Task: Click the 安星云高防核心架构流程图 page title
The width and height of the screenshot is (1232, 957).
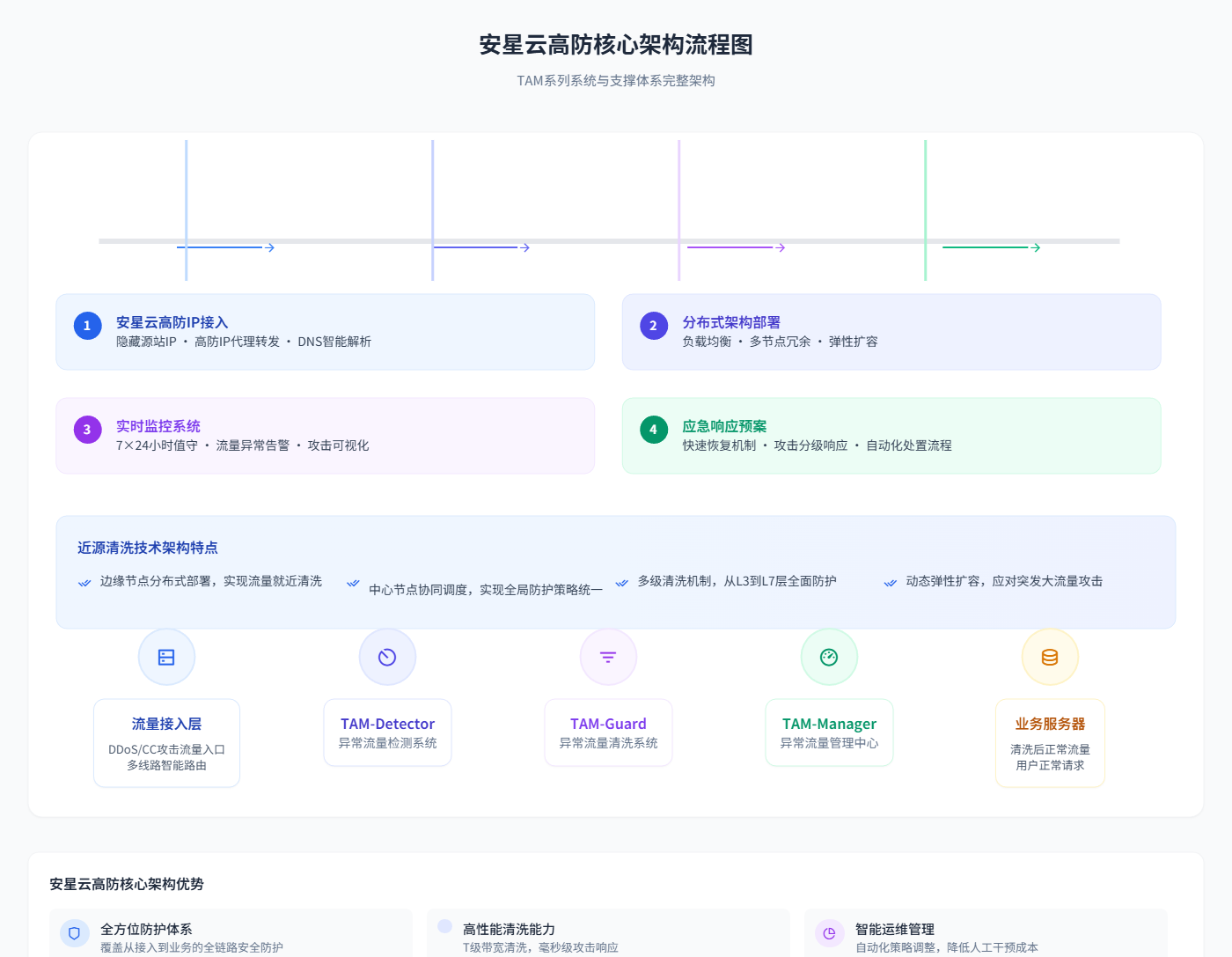Action: 616,45
